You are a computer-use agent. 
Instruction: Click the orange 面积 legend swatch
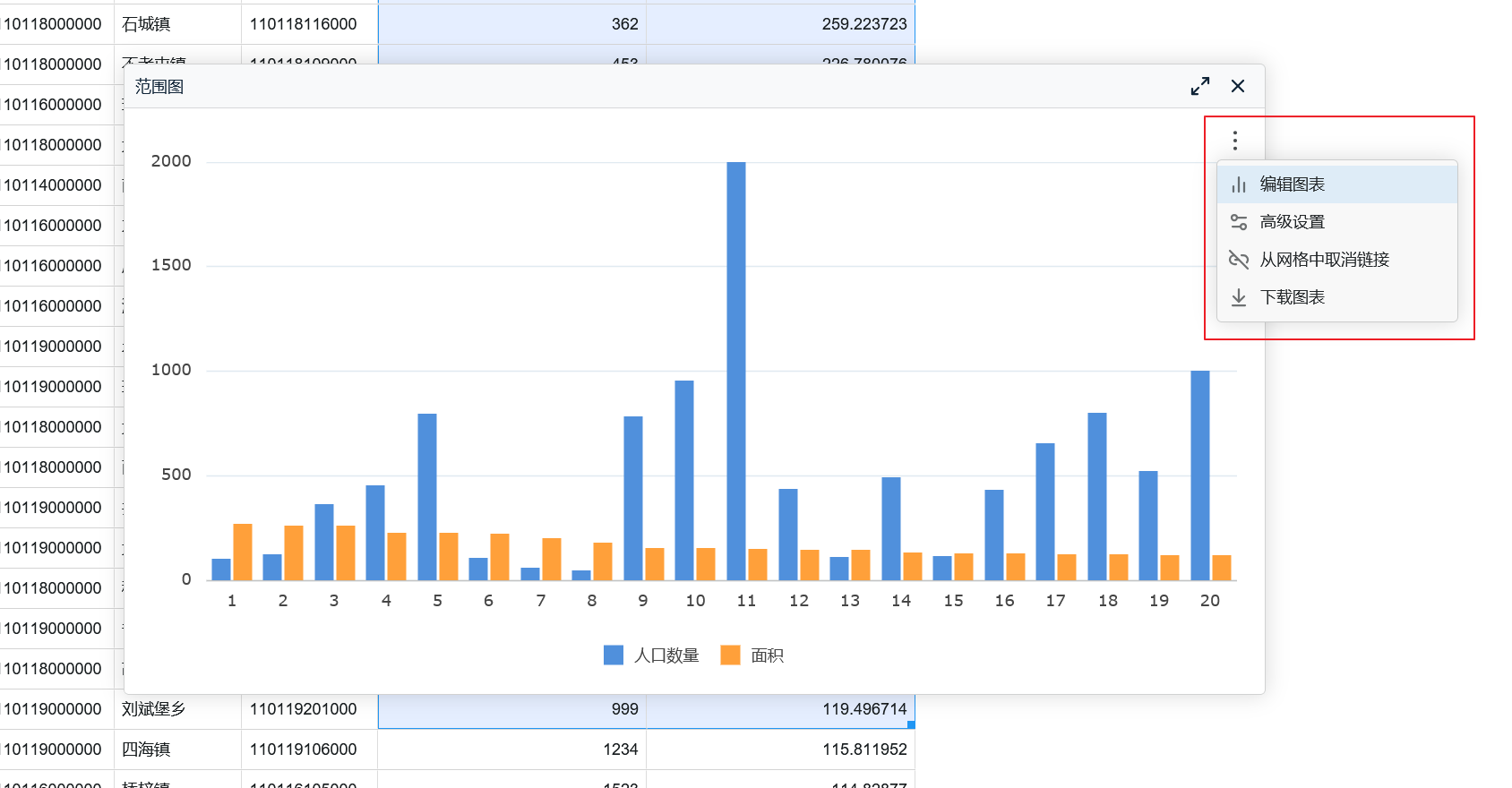[x=731, y=655]
